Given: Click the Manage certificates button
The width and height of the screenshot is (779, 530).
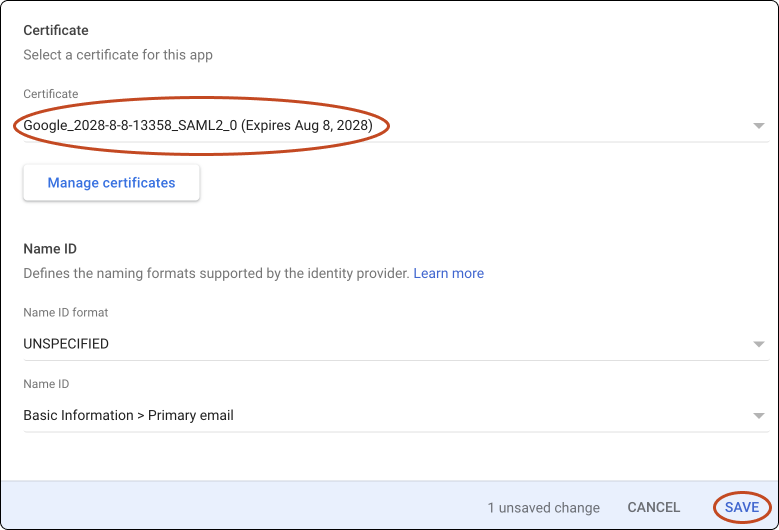Looking at the screenshot, I should pyautogui.click(x=111, y=183).
